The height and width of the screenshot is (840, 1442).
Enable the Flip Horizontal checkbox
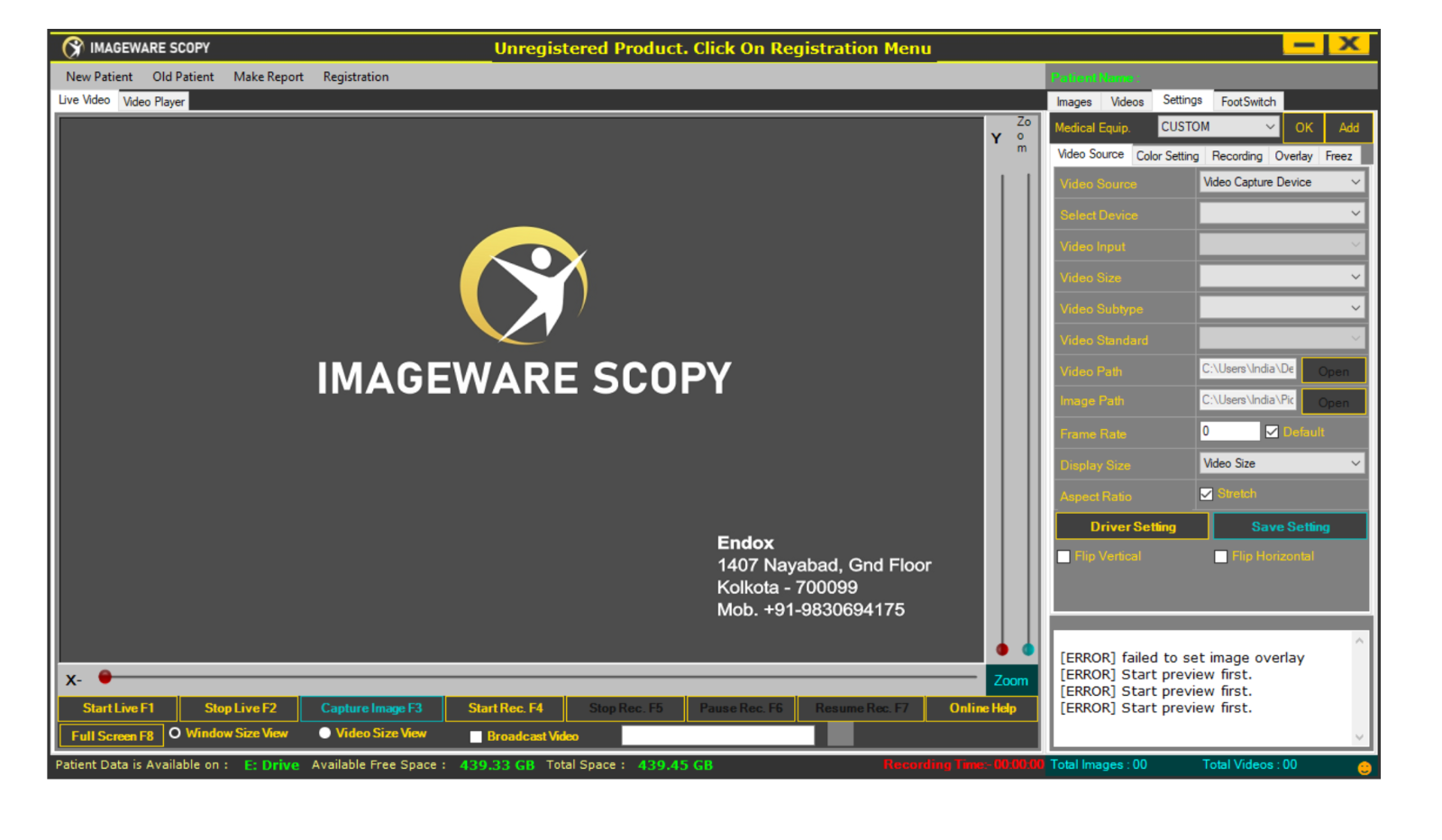click(x=1220, y=557)
